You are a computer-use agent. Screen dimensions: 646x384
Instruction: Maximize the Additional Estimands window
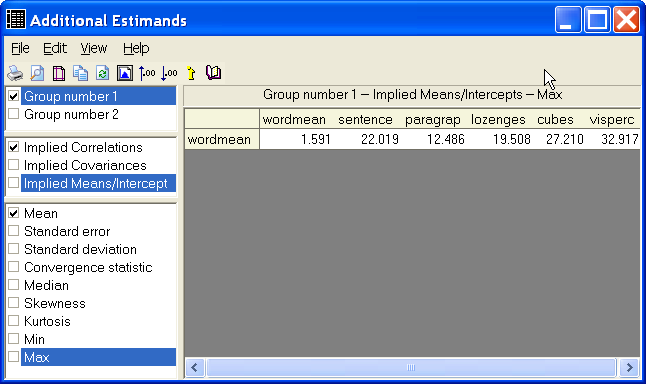point(597,19)
